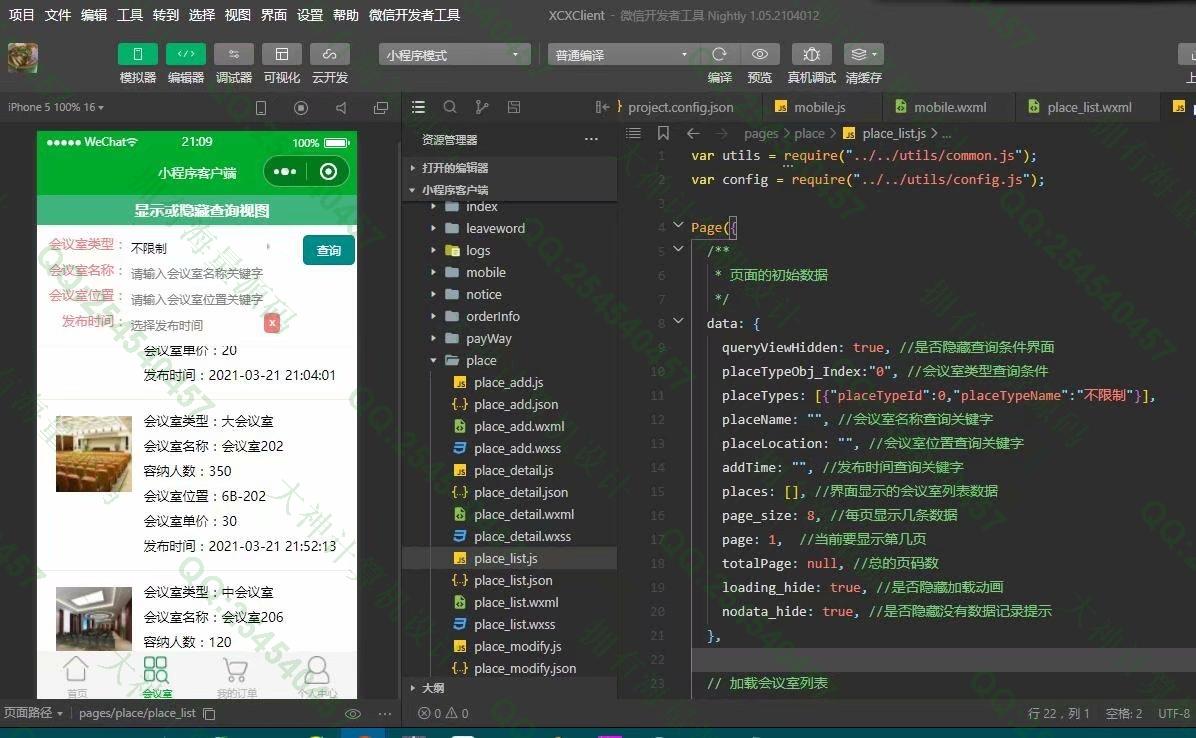Open the source control branch icon
This screenshot has height=738, width=1196.
pyautogui.click(x=482, y=107)
